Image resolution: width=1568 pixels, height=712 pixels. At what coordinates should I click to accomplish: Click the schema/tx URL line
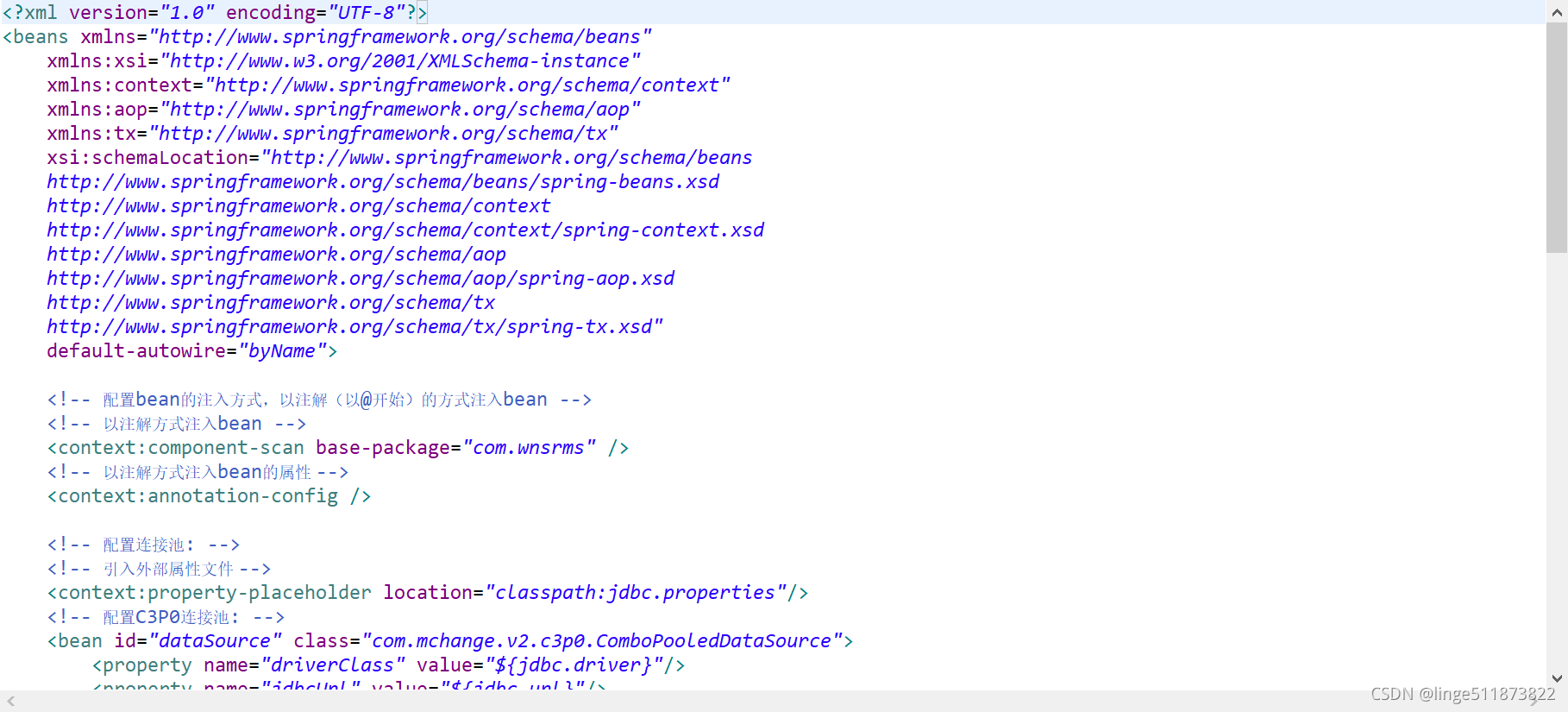tap(271, 303)
